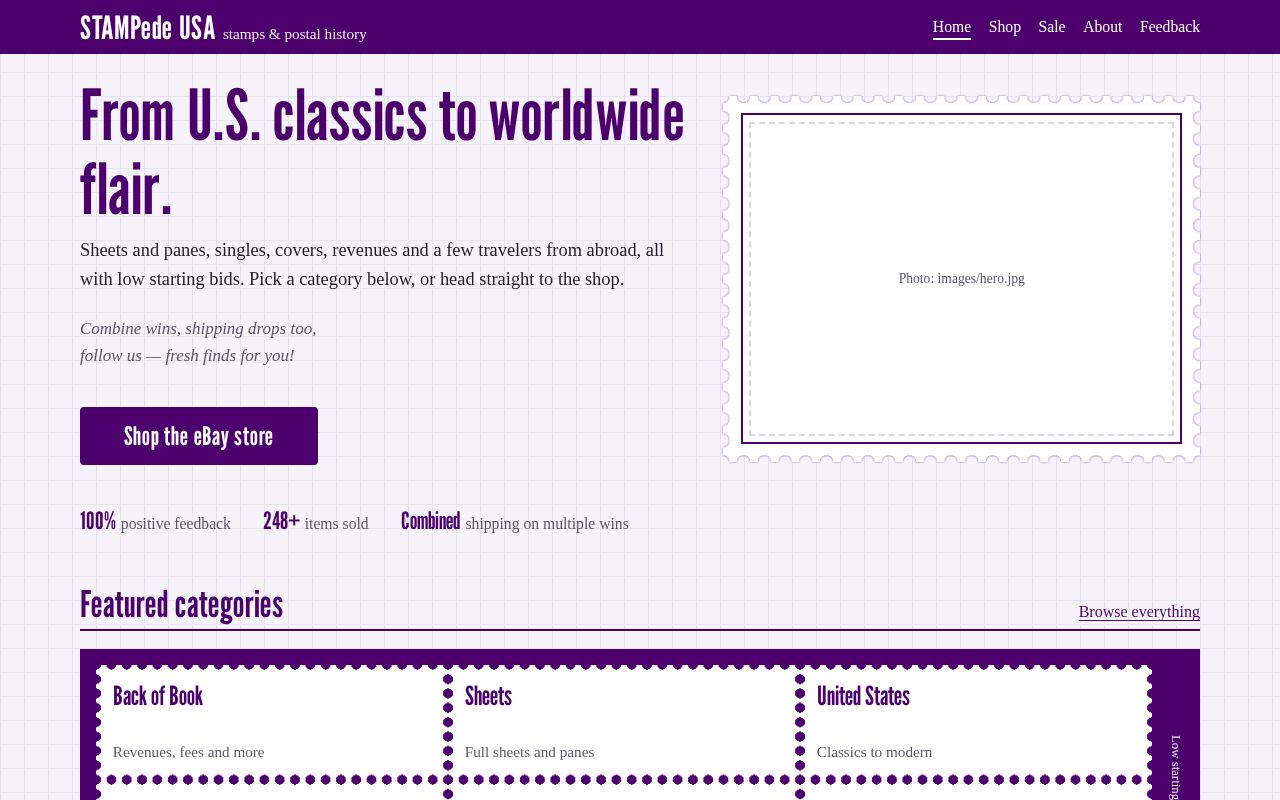The width and height of the screenshot is (1280, 800).
Task: Open the Feedback nav link
Action: tap(1169, 27)
